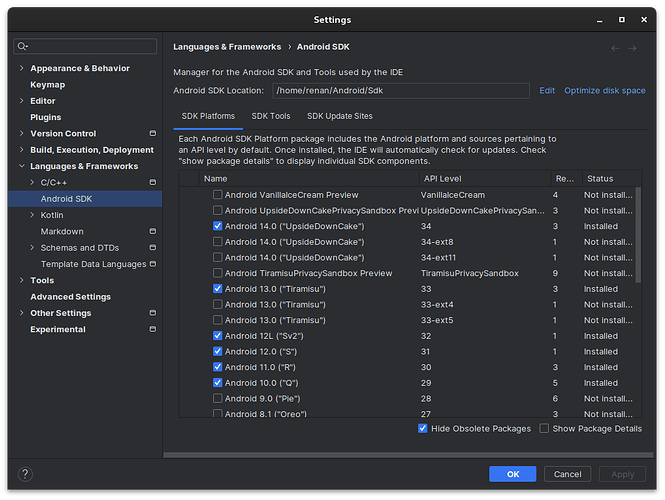This screenshot has height=500, width=665.
Task: Uncheck Android 14.0 API 34 checkbox
Action: [x=218, y=226]
